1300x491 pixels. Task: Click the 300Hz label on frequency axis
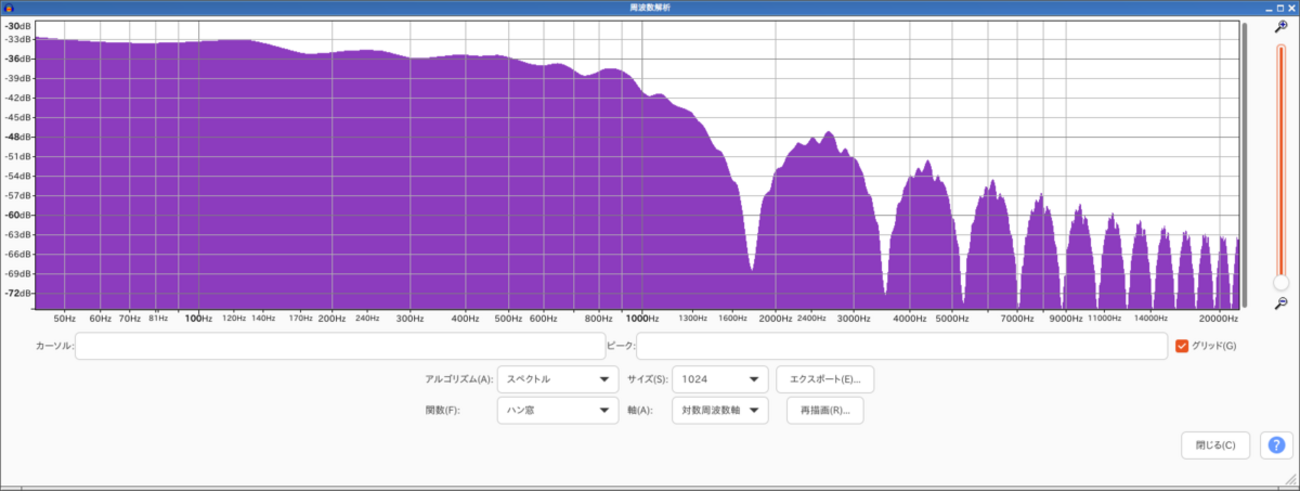pos(409,318)
